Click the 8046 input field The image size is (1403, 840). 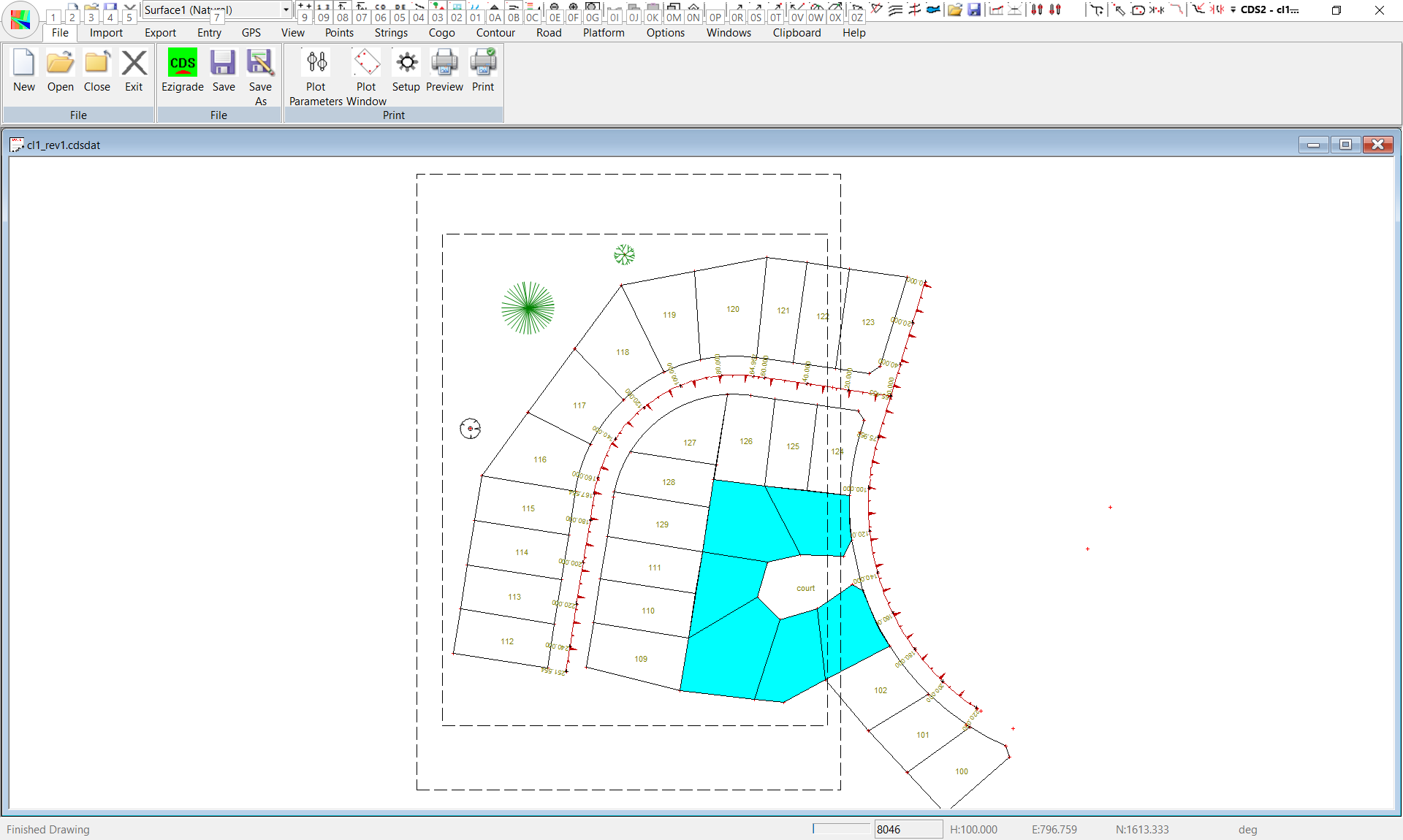tap(908, 829)
